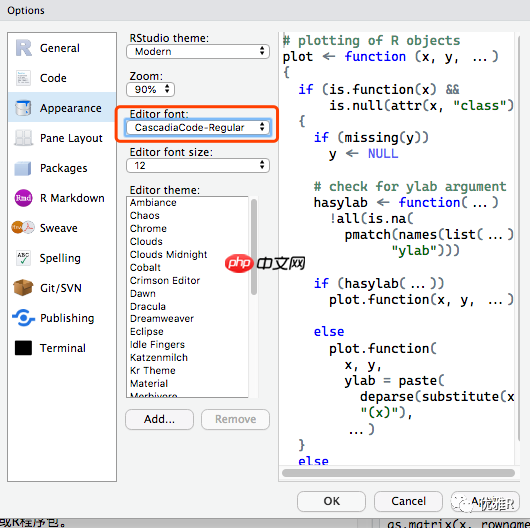Select the Clouds Midnight editor theme
Image resolution: width=530 pixels, height=528 pixels.
click(x=188, y=254)
